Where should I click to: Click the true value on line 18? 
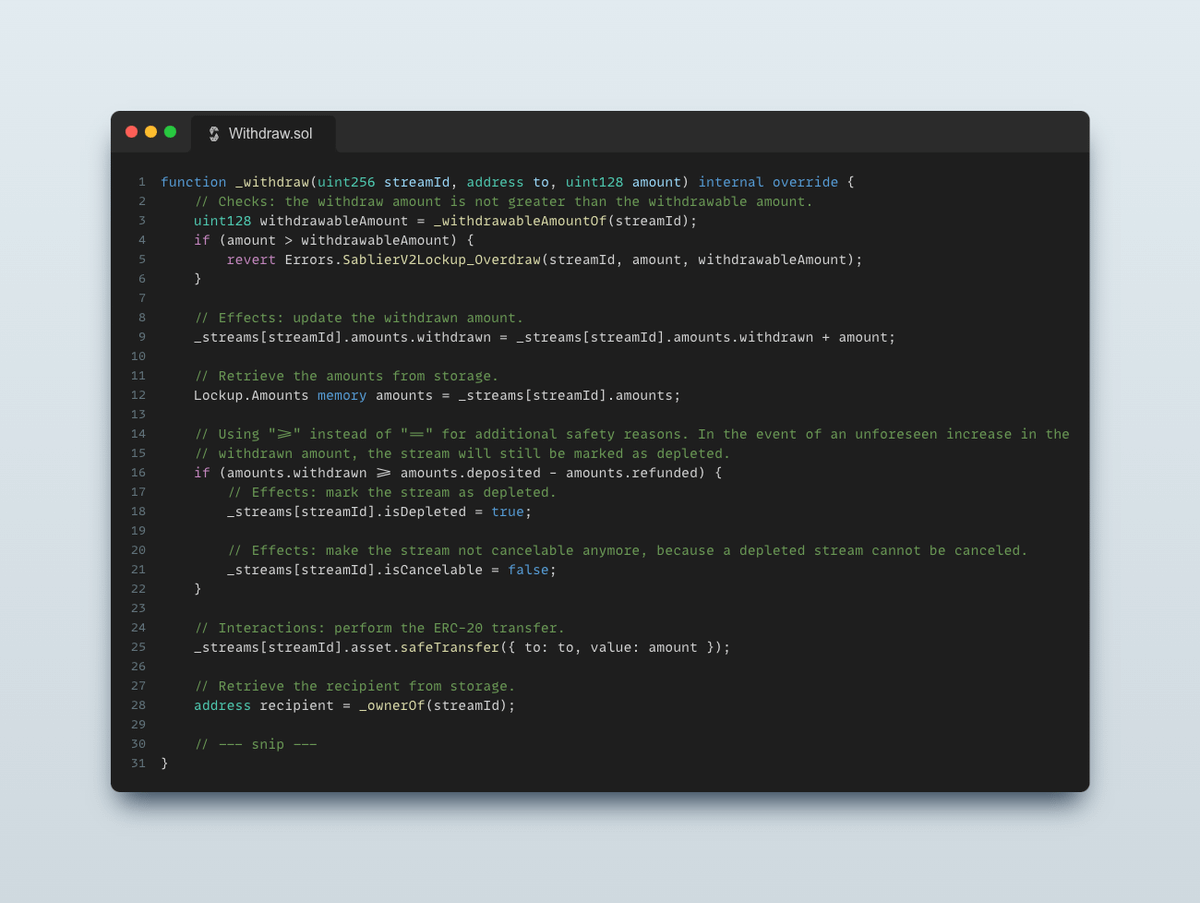pyautogui.click(x=507, y=511)
